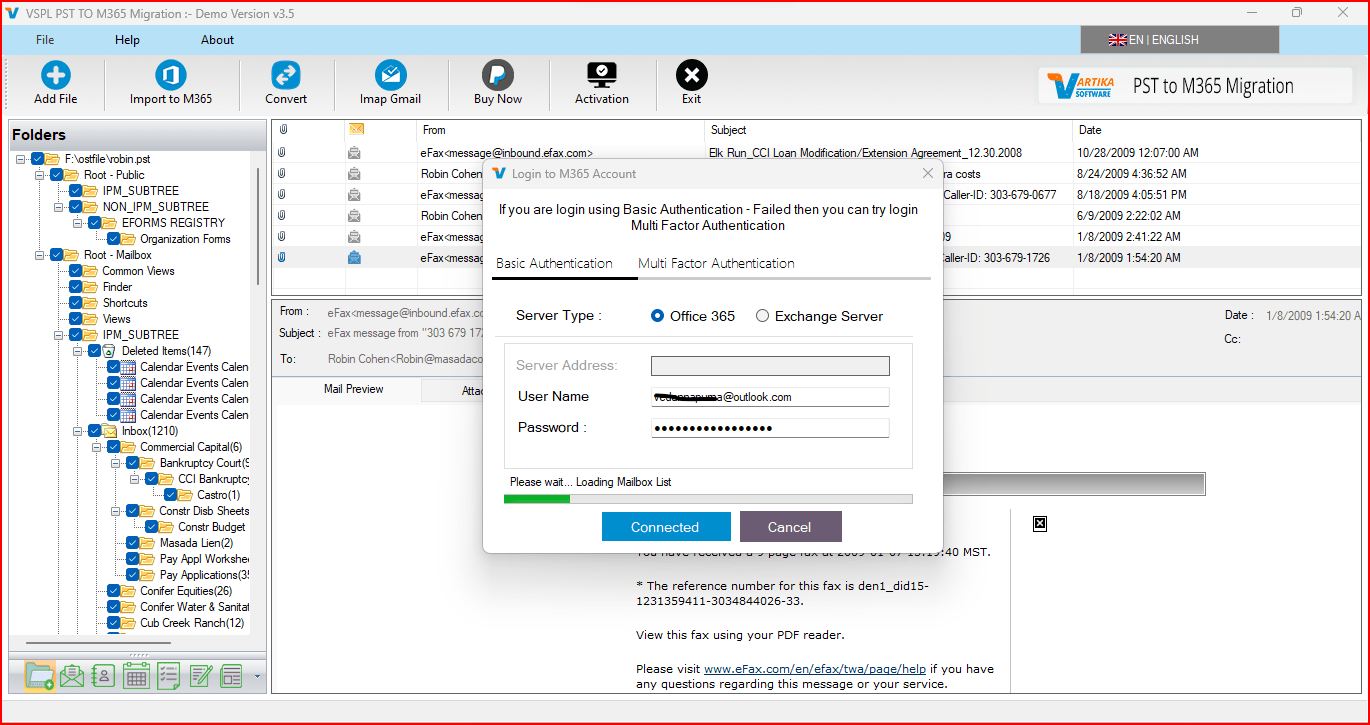Click EN | ENGLISH language selector
Image resolution: width=1370 pixels, height=725 pixels.
click(x=1180, y=40)
